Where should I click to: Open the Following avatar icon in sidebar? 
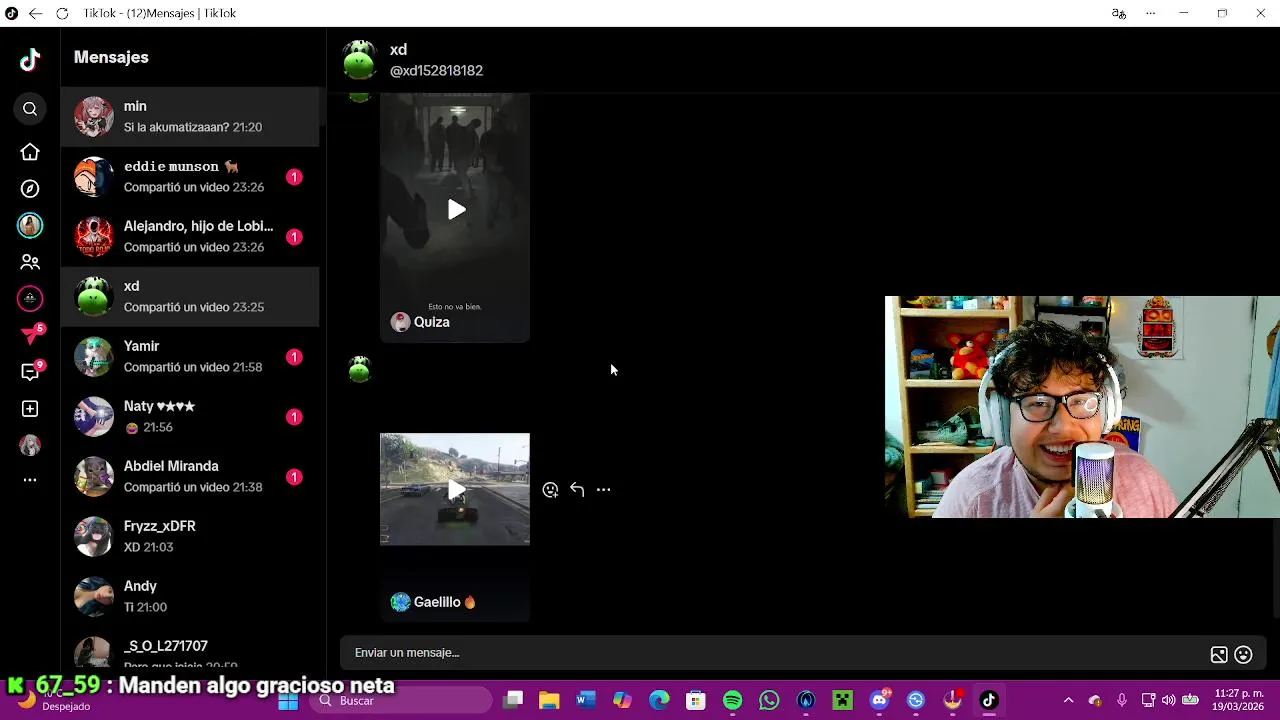(30, 226)
